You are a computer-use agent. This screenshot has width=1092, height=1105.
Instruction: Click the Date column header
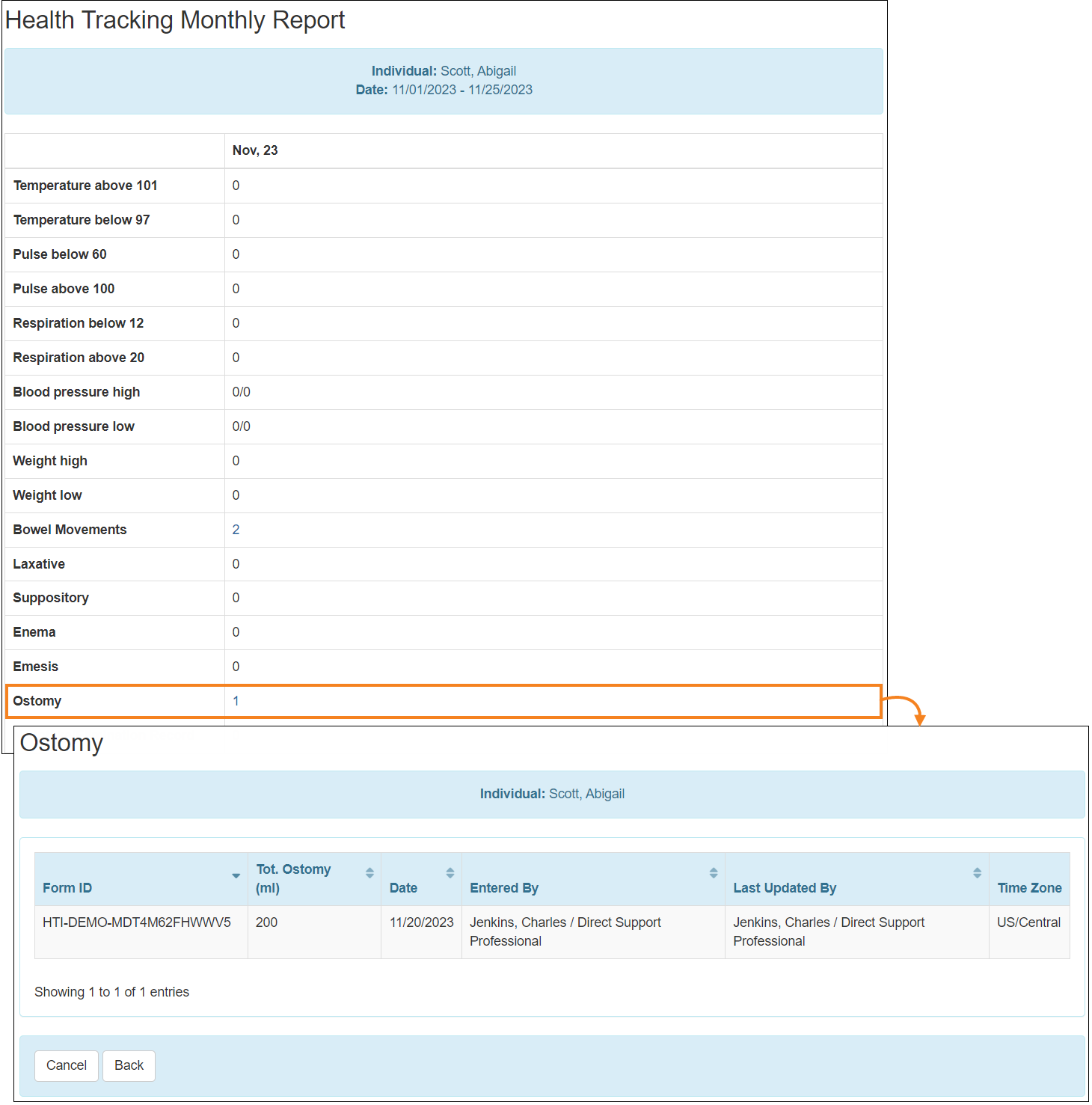422,879
